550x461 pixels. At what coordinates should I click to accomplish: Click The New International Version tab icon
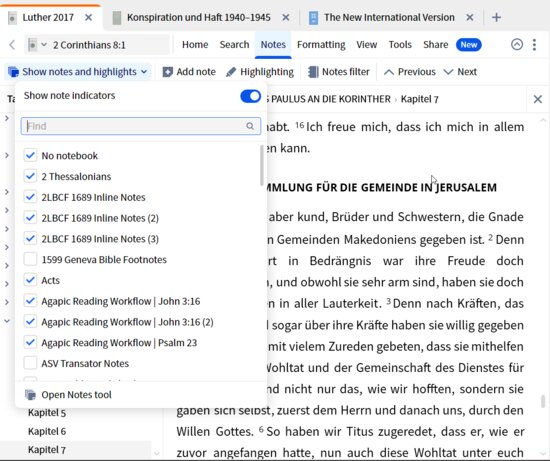[x=313, y=18]
